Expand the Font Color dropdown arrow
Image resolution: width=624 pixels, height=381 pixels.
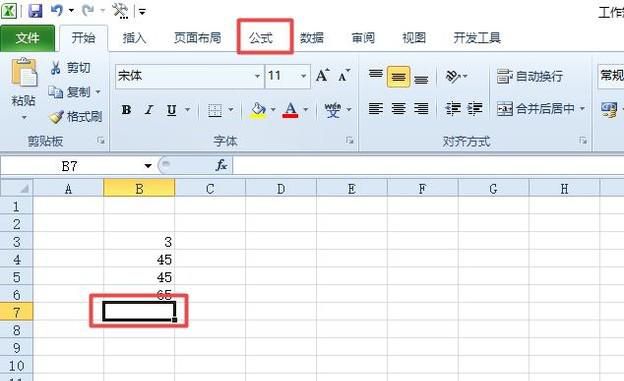pos(306,109)
